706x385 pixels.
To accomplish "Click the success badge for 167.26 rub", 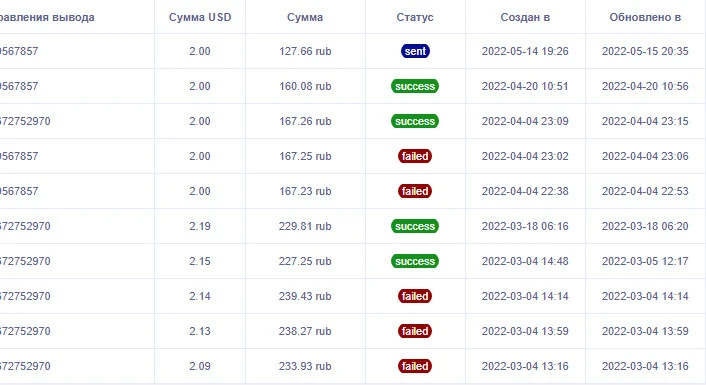I will (x=415, y=121).
